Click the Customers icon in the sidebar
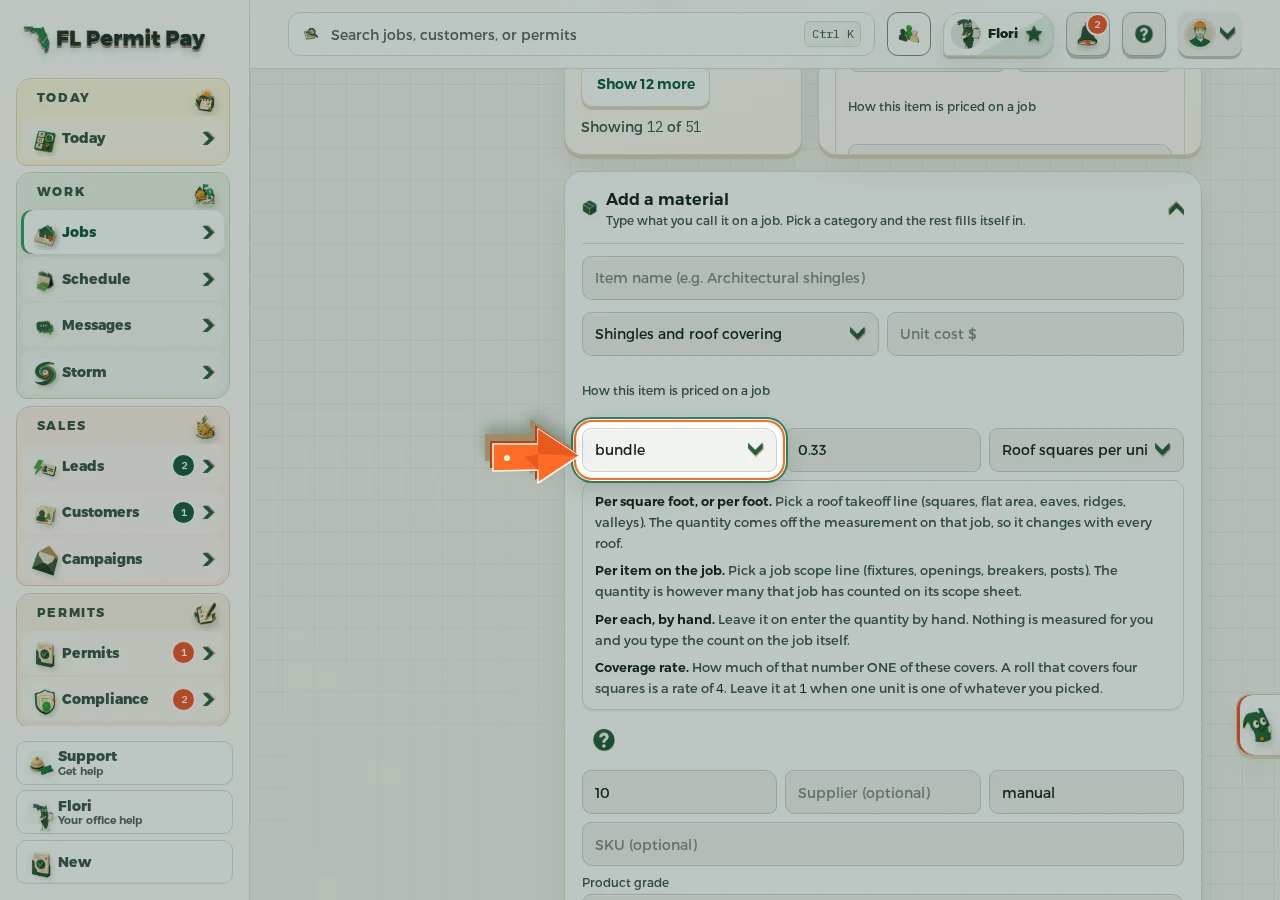 click(45, 513)
